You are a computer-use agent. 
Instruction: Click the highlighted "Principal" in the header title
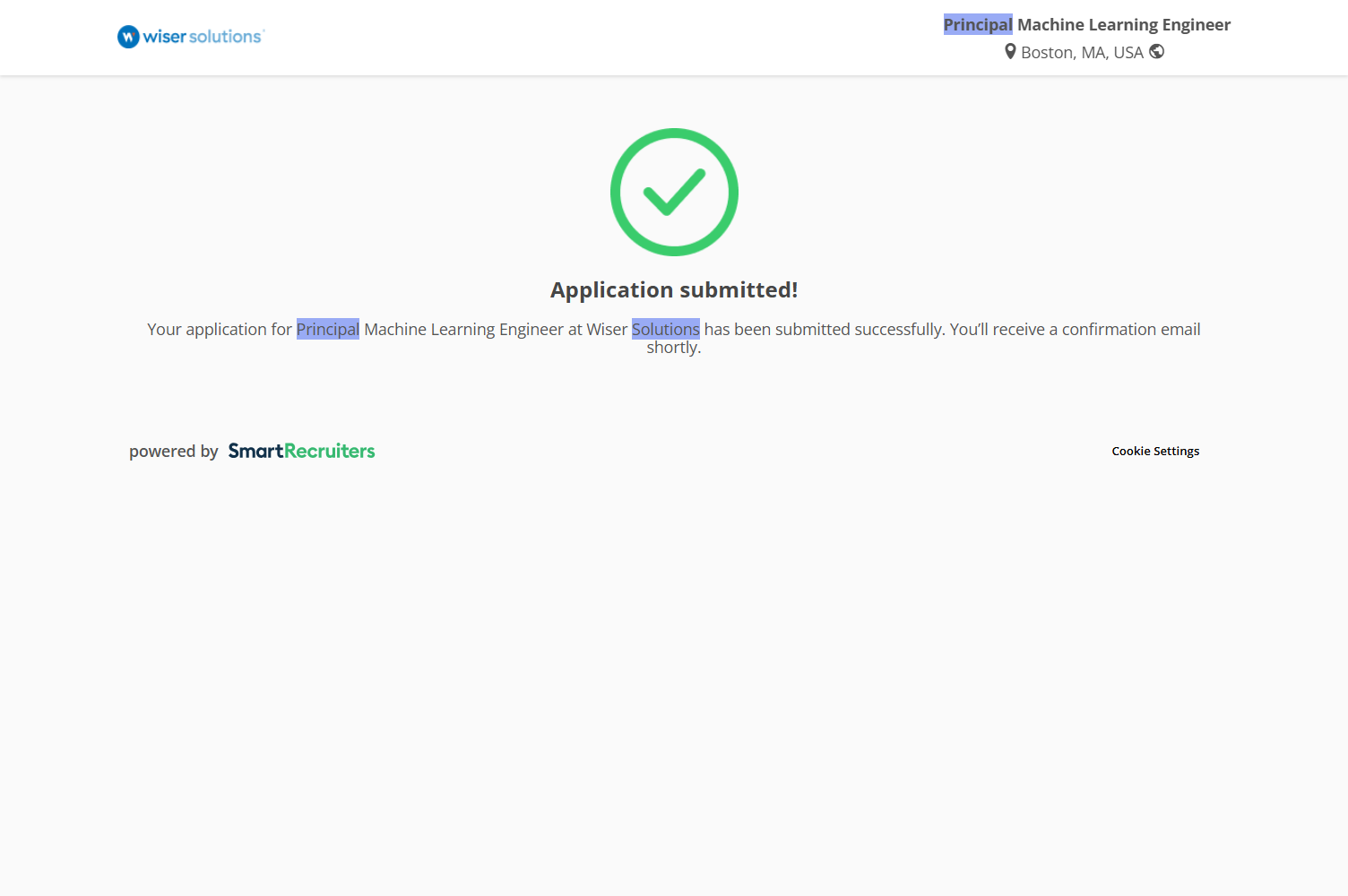coord(978,25)
